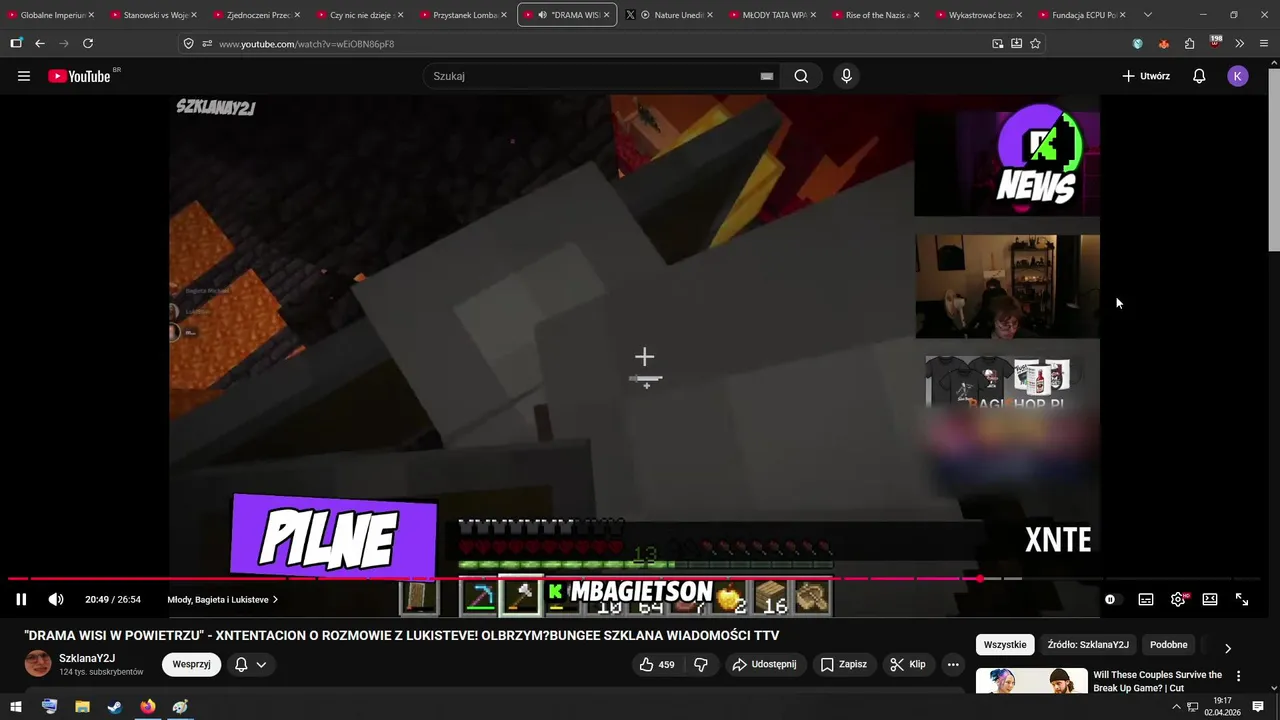Toggle subtitles with the captions icon
Screen dimensions: 1280x720
(x=1146, y=599)
